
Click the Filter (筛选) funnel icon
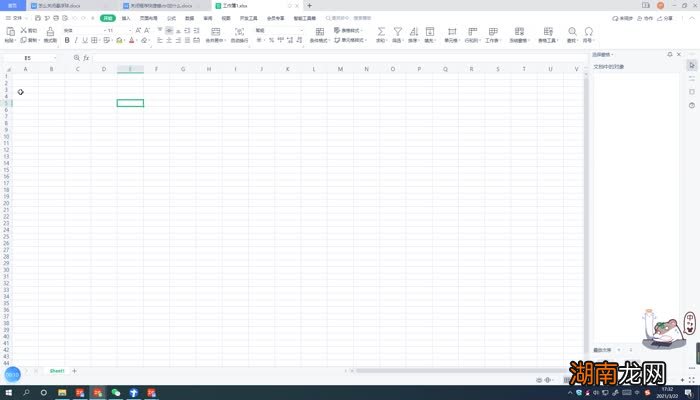[399, 32]
